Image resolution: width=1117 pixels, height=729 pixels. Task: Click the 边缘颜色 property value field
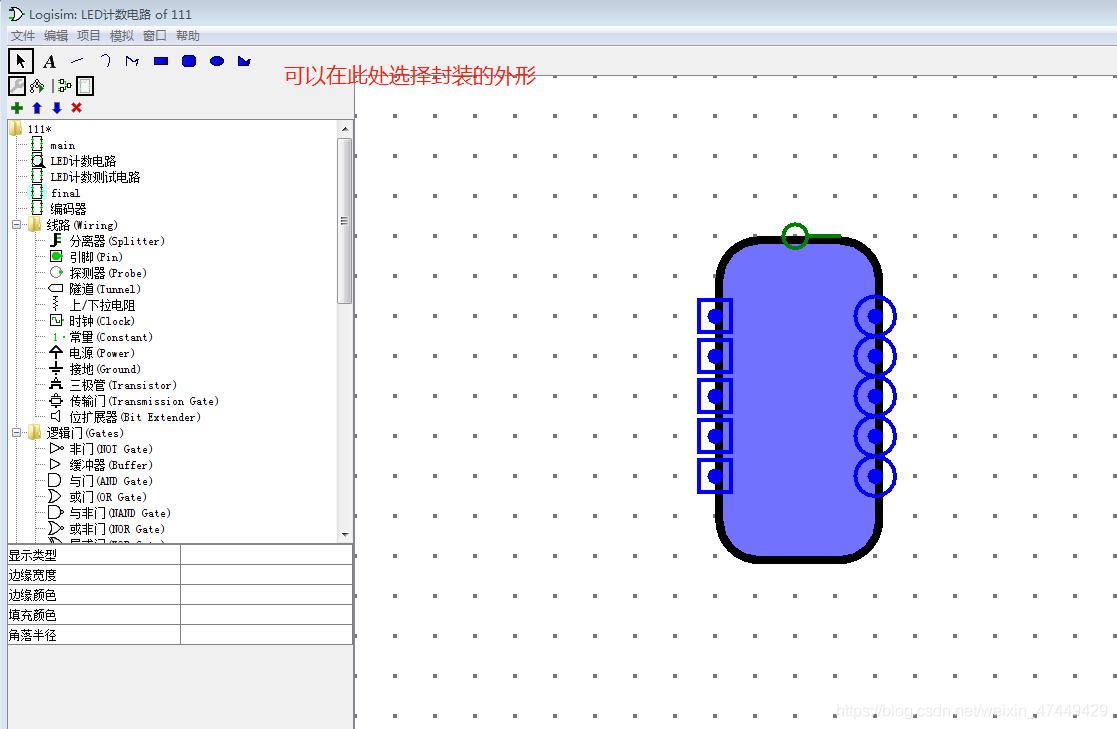266,595
